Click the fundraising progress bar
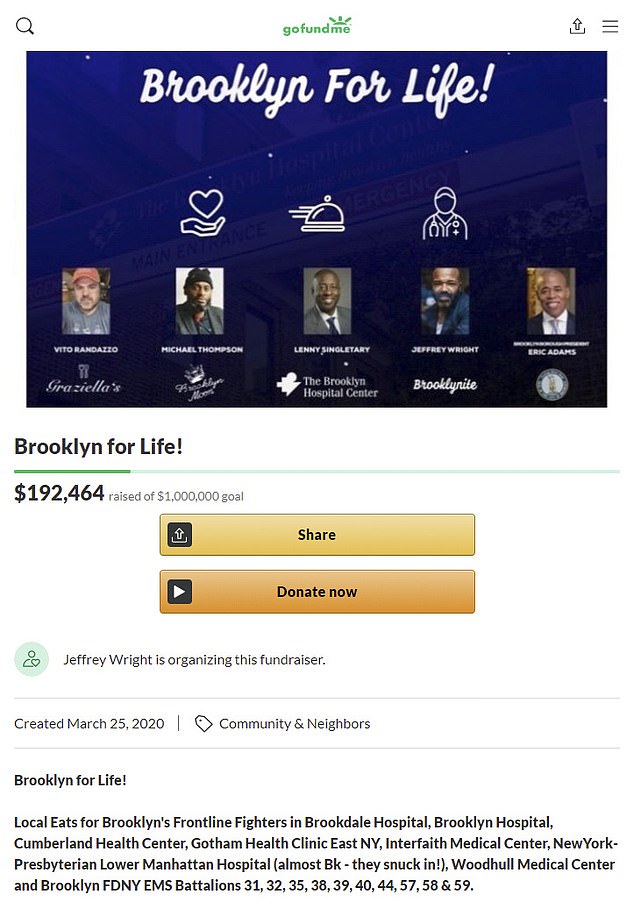Image resolution: width=634 pixels, height=916 pixels. click(317, 471)
